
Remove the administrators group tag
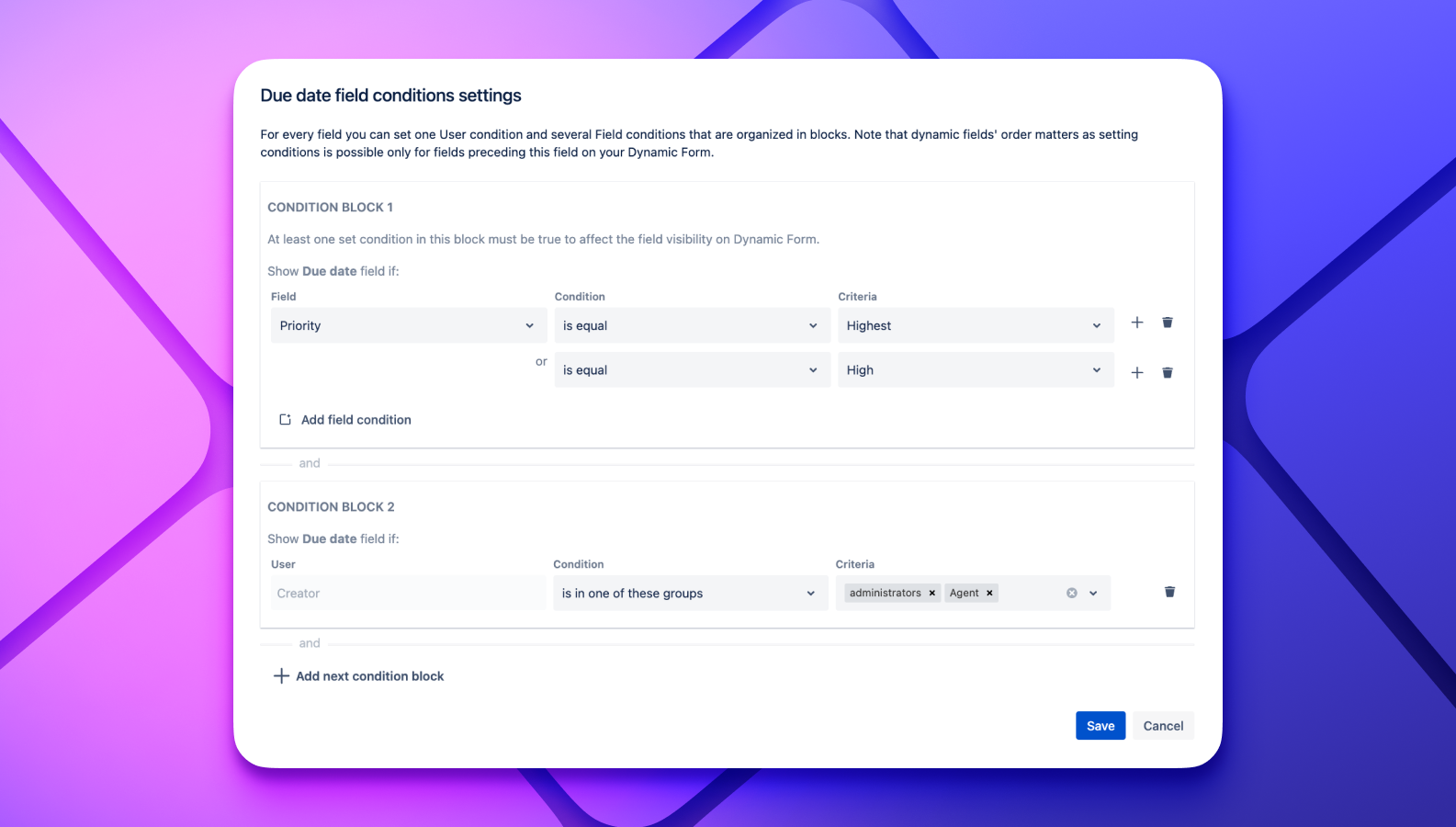pyautogui.click(x=932, y=594)
